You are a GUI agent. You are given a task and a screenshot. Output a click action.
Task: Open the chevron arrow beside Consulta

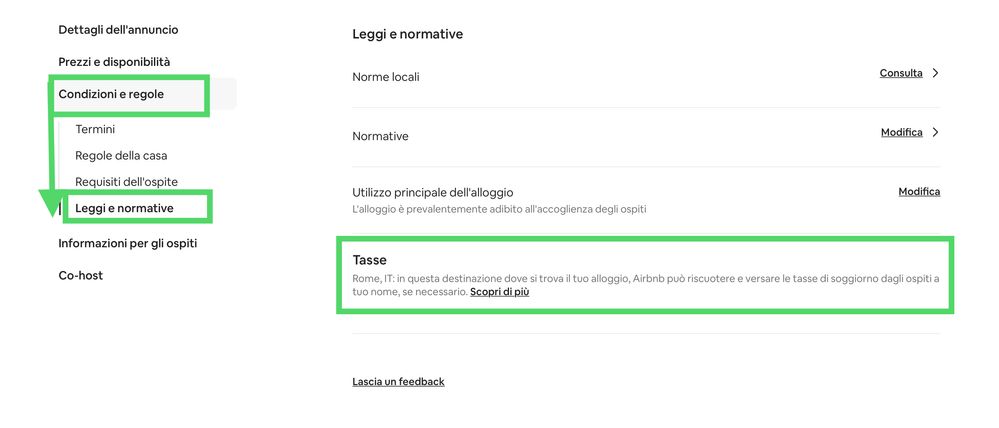coord(935,73)
